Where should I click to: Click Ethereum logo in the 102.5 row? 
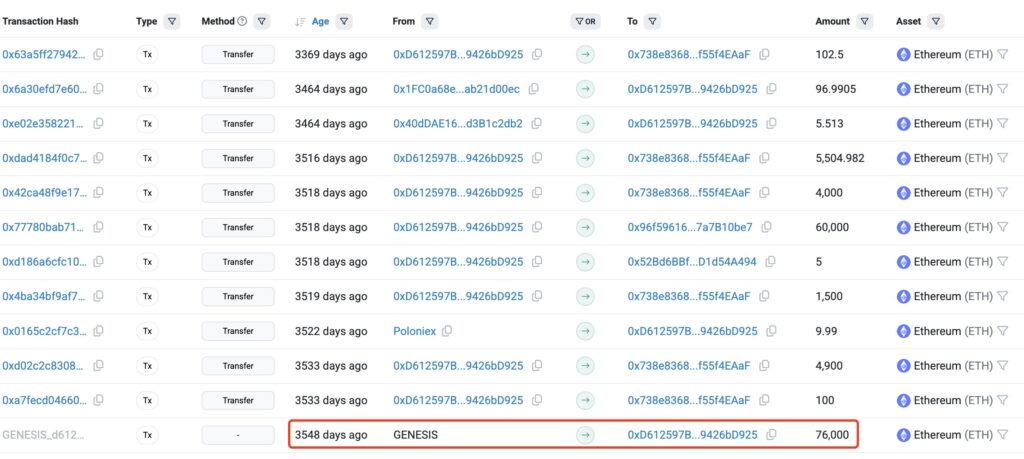tap(904, 55)
